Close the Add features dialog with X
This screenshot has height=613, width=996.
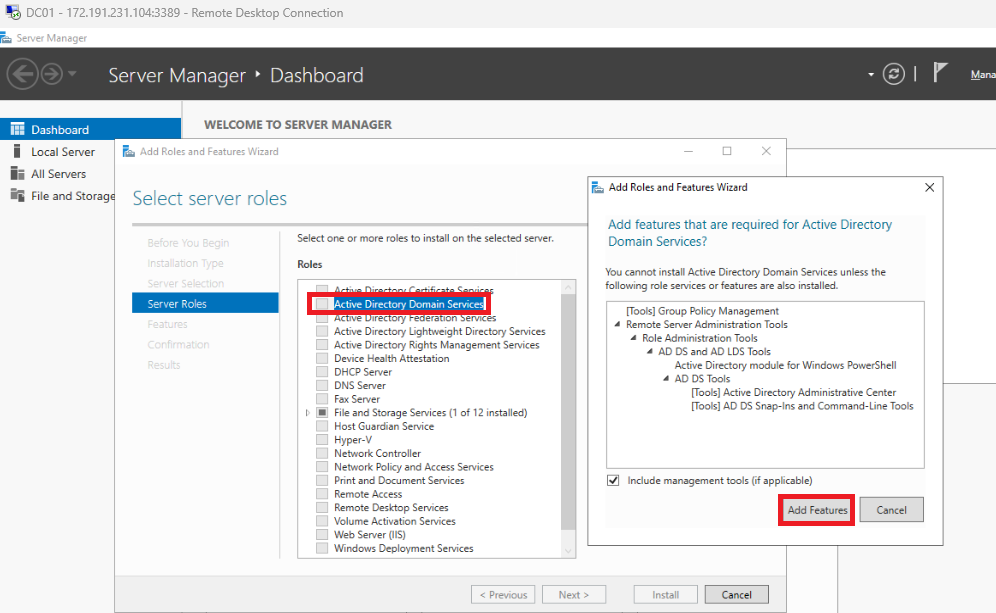(x=929, y=187)
